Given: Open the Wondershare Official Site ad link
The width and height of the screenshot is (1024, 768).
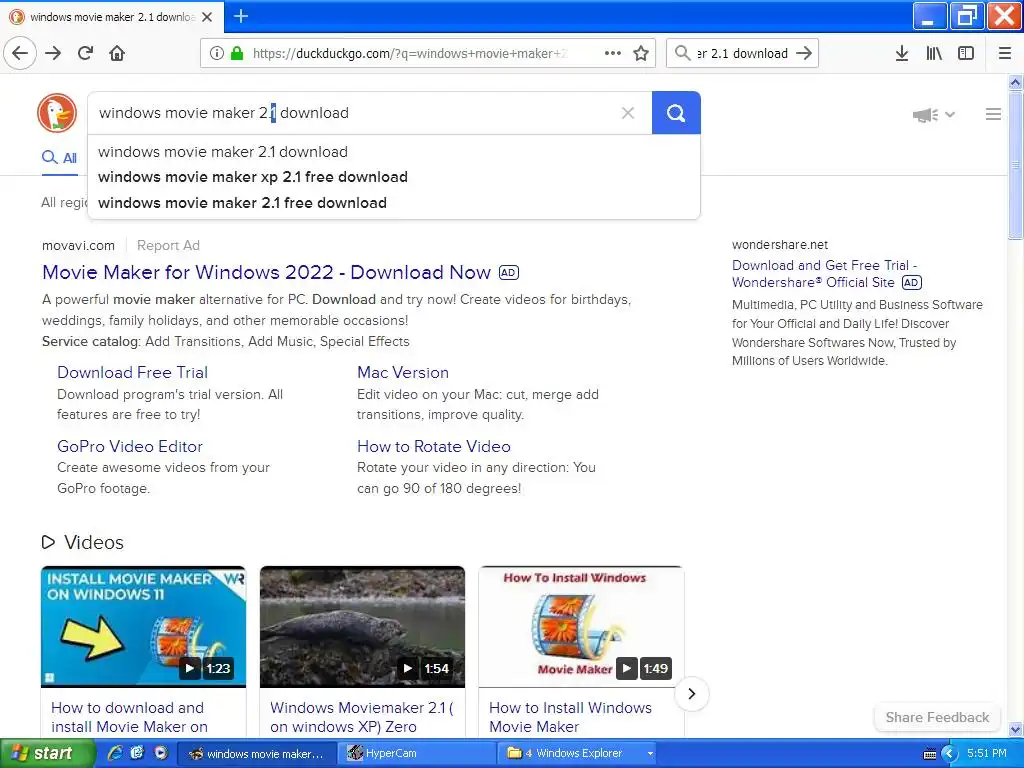Looking at the screenshot, I should (824, 274).
